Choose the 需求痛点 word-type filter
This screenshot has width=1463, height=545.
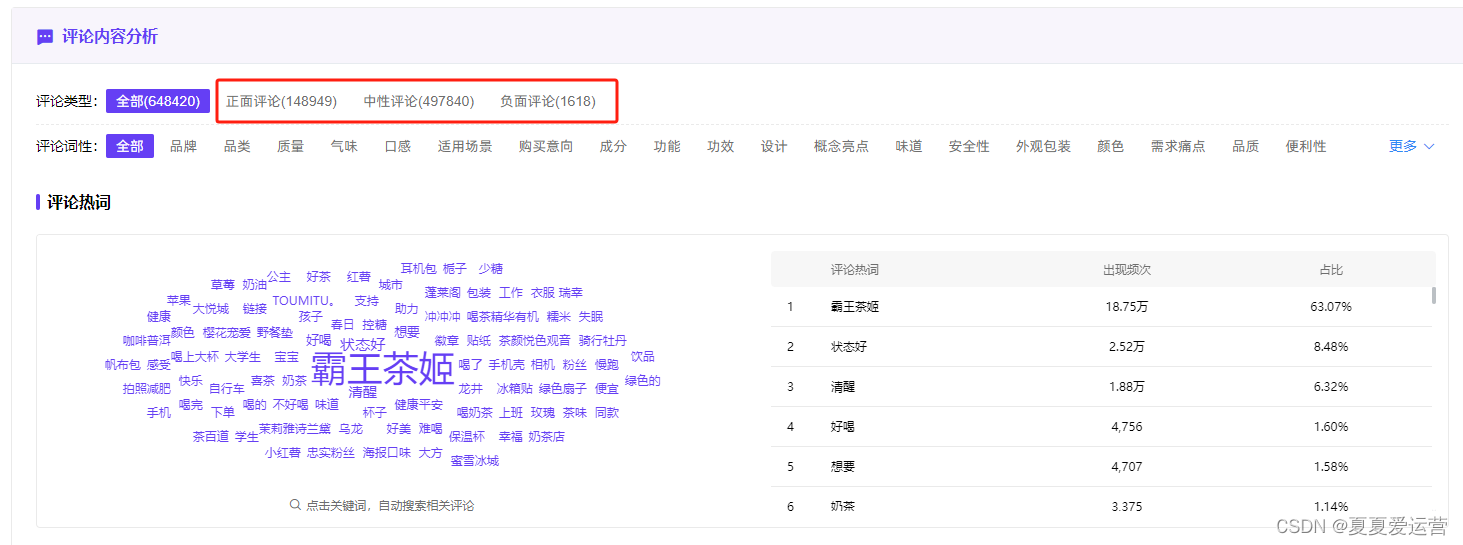point(1178,146)
